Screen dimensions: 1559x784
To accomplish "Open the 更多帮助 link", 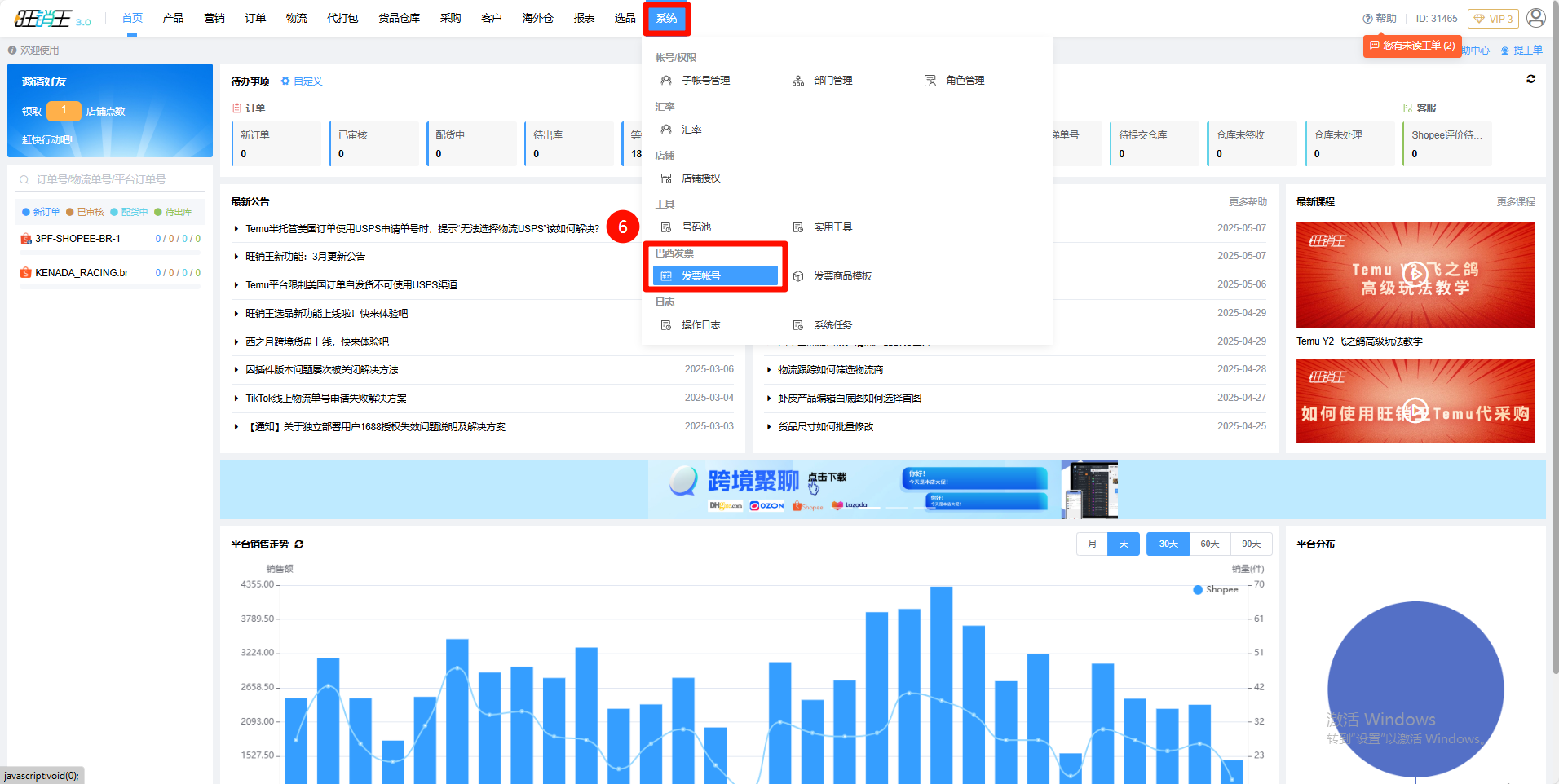I will [x=1248, y=202].
